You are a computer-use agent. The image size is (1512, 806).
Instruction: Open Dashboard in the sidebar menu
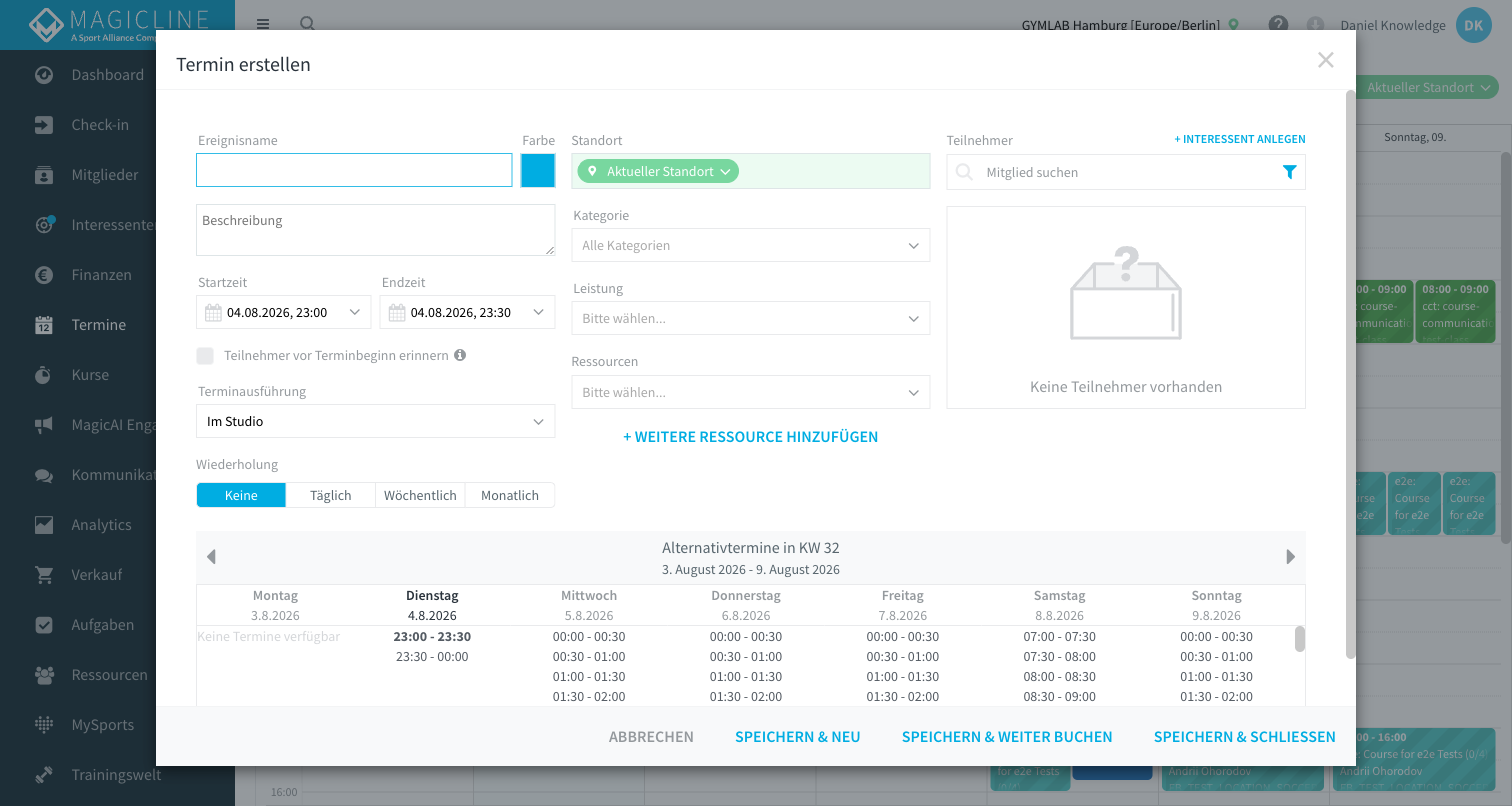click(x=108, y=75)
